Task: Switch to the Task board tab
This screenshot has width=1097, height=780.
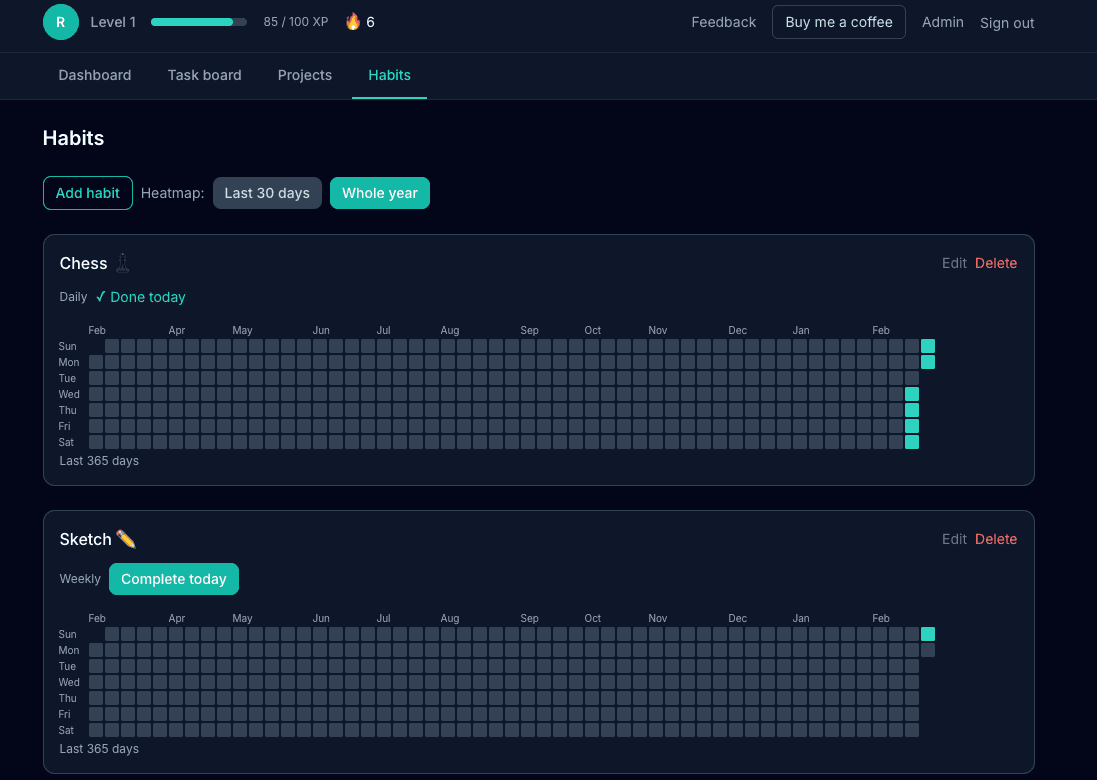Action: pyautogui.click(x=204, y=75)
